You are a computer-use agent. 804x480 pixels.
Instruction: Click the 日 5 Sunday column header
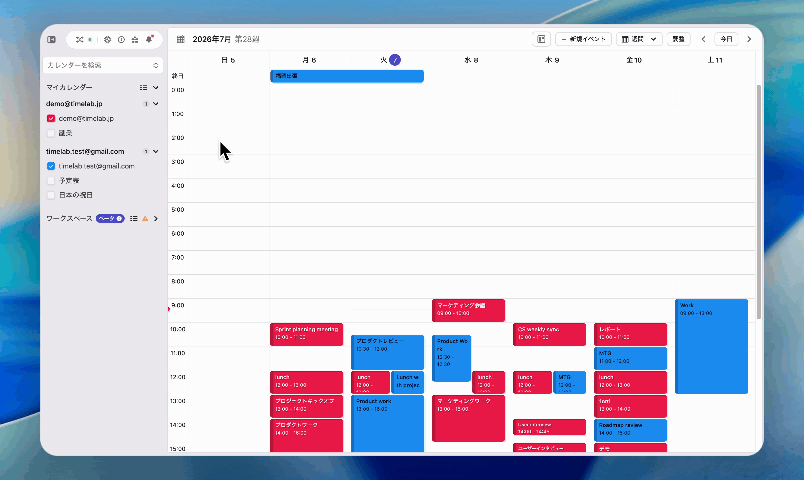tap(228, 60)
